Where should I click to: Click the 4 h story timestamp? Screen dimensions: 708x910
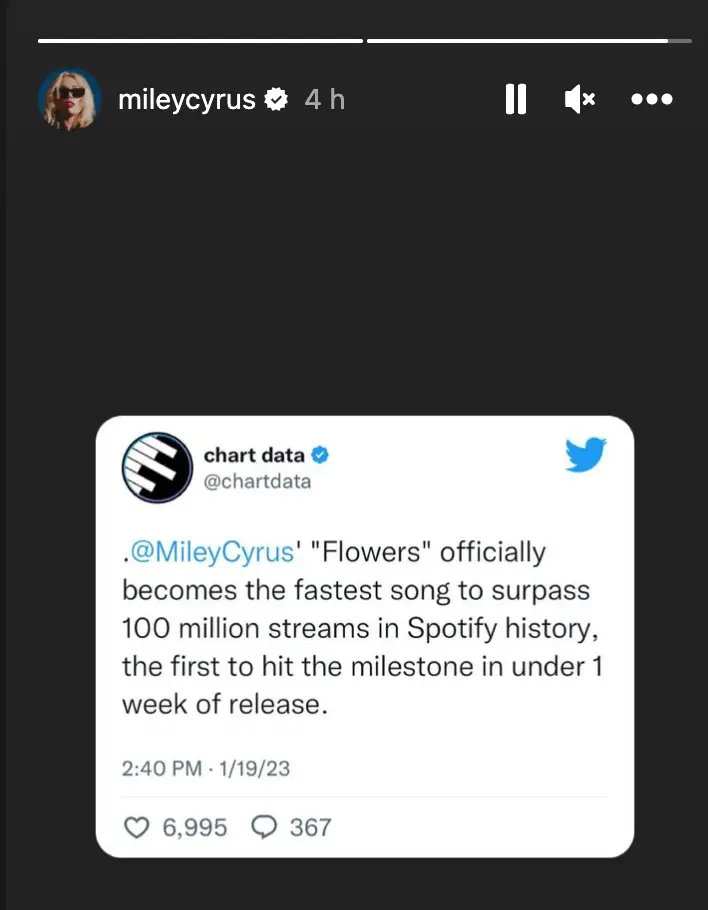[x=324, y=100]
